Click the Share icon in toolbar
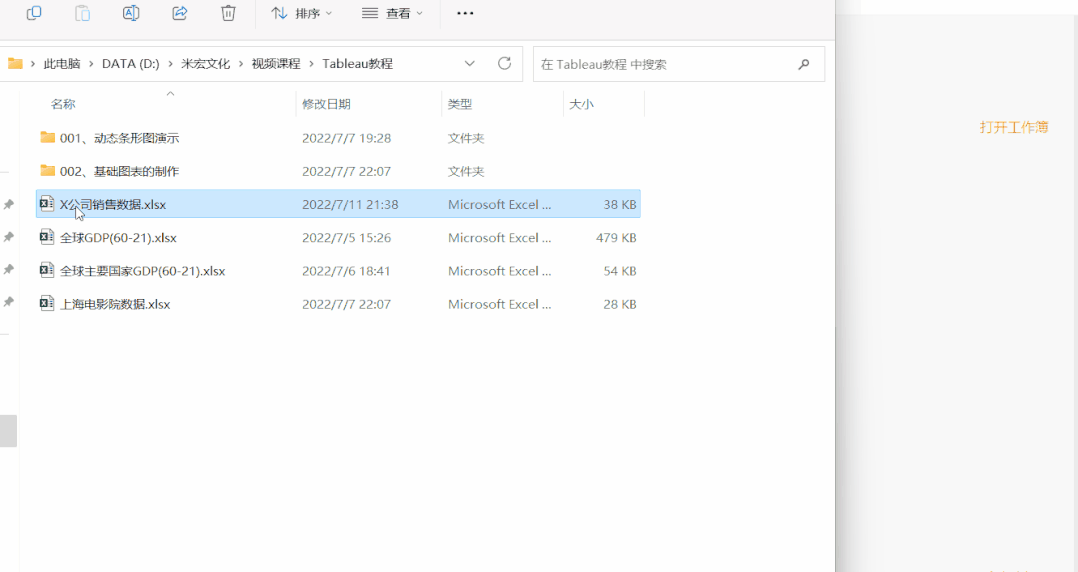The image size is (1078, 572). pyautogui.click(x=180, y=13)
